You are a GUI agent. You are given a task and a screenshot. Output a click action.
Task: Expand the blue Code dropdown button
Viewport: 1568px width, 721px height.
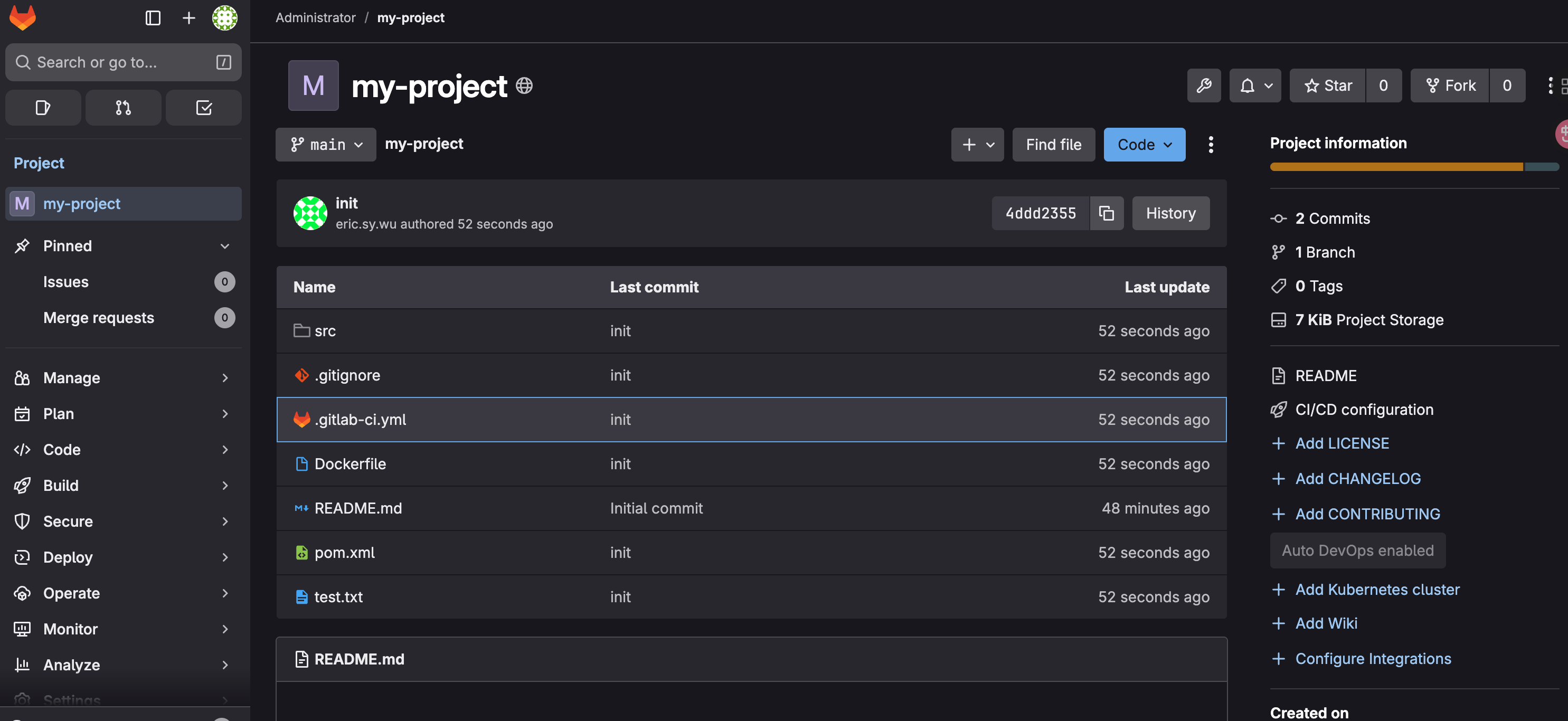(x=1144, y=144)
